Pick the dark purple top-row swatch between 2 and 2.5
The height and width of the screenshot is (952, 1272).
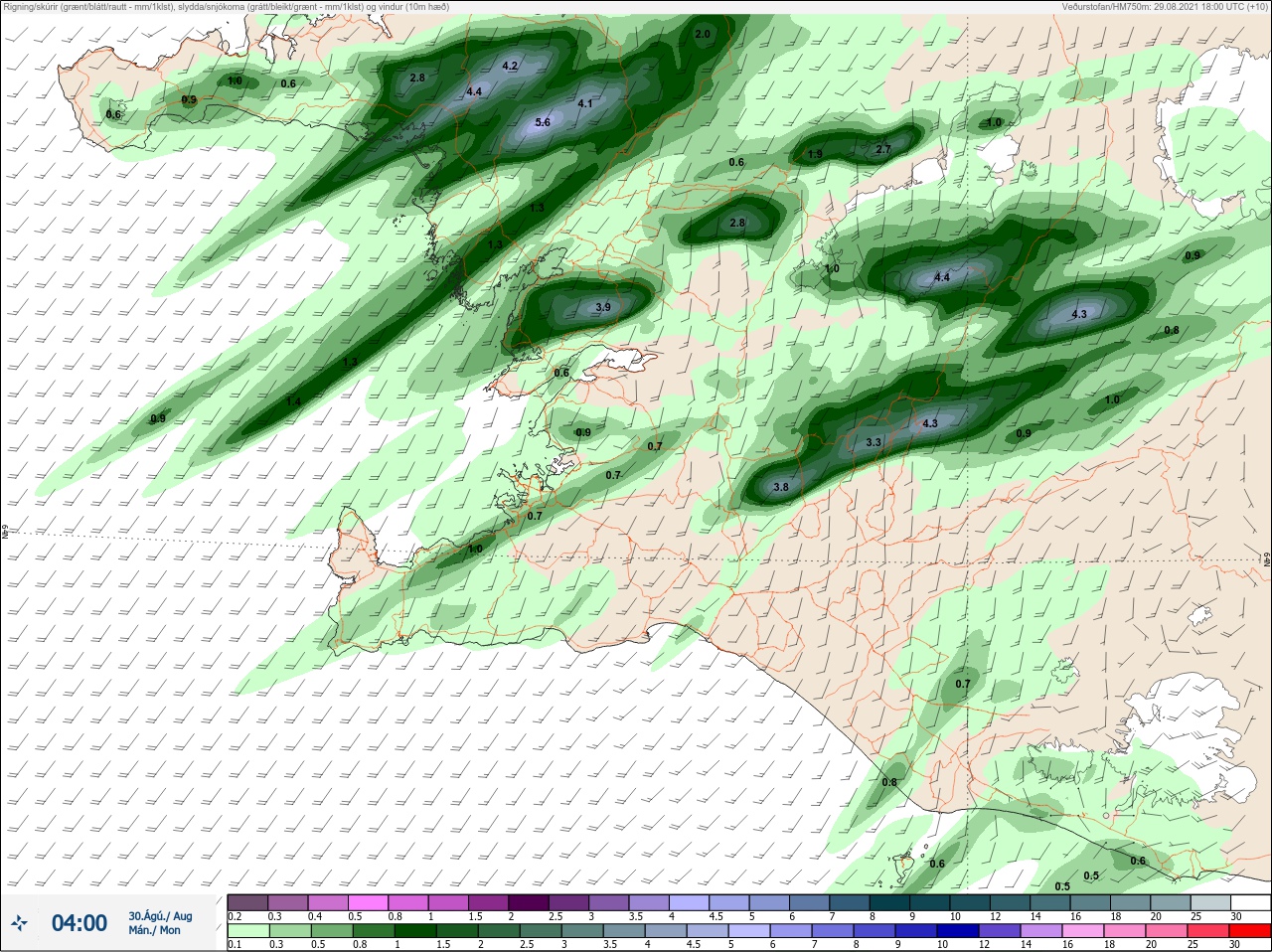[x=529, y=901]
